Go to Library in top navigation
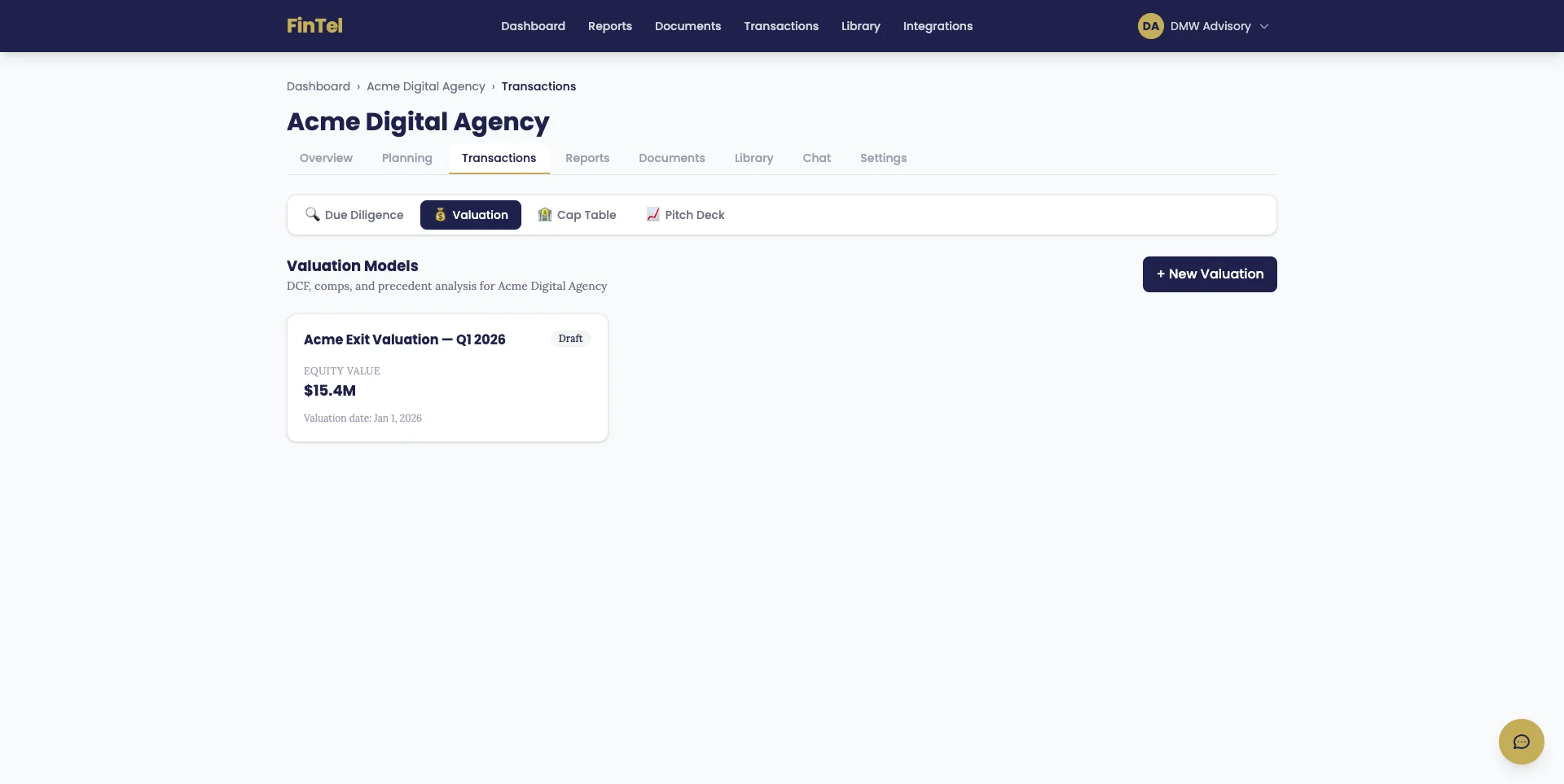 860,26
